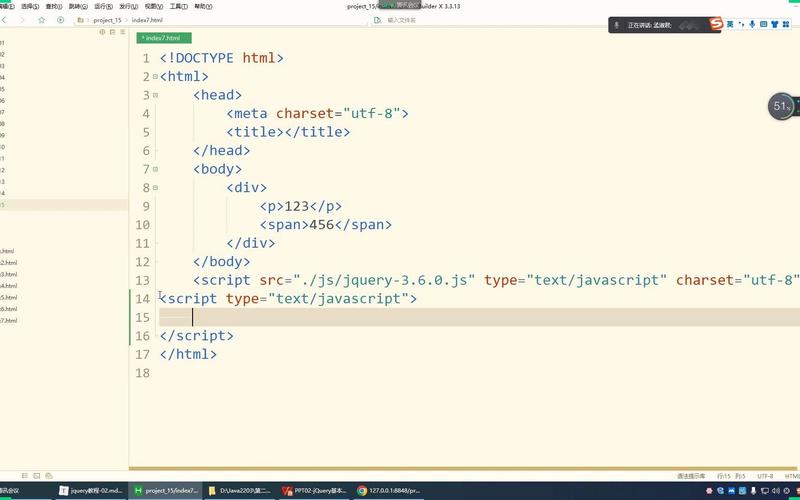Image resolution: width=800 pixels, height=500 pixels.
Task: Click the first circular icon in project panel header
Action: coord(102,32)
